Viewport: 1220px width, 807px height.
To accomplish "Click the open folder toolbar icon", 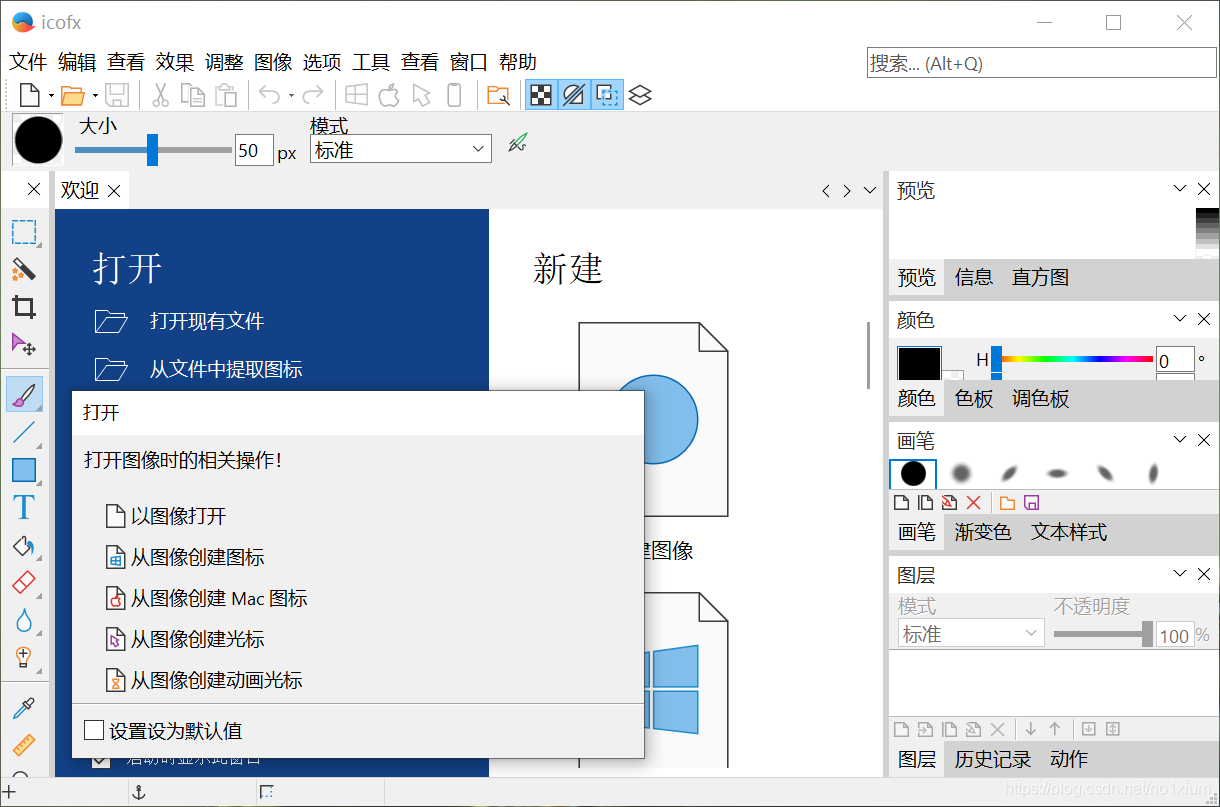I will 73,95.
